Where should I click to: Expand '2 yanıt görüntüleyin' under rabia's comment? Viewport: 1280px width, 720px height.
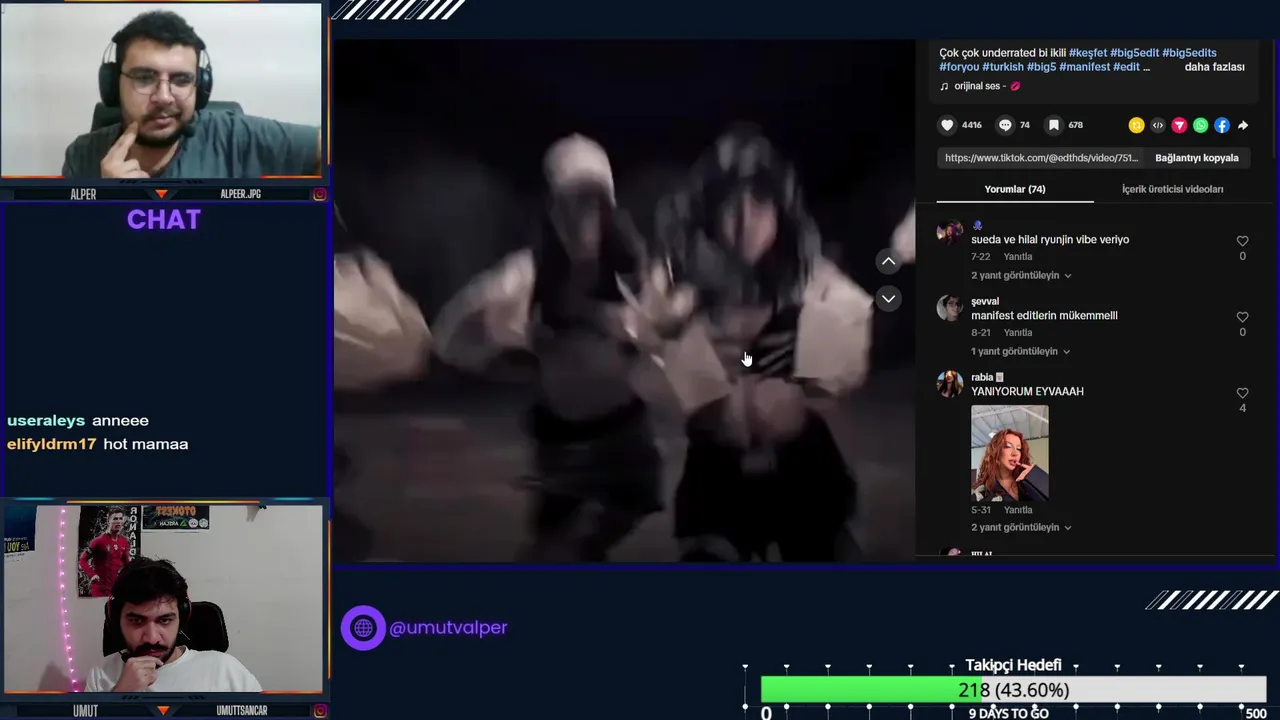tap(1021, 527)
